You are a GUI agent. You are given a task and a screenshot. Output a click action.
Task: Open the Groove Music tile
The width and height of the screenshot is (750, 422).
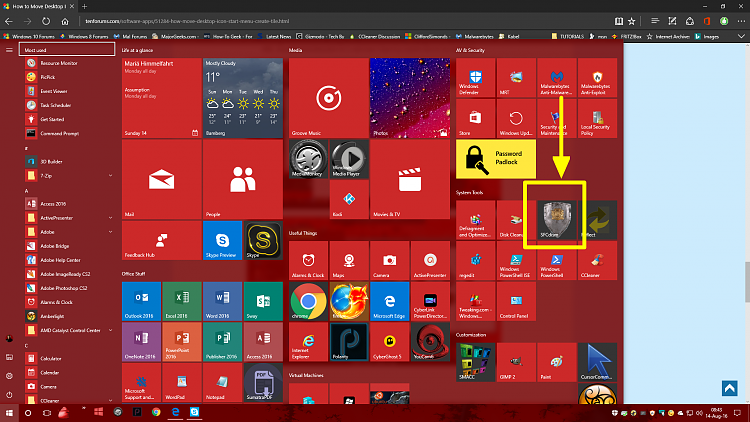pos(329,98)
